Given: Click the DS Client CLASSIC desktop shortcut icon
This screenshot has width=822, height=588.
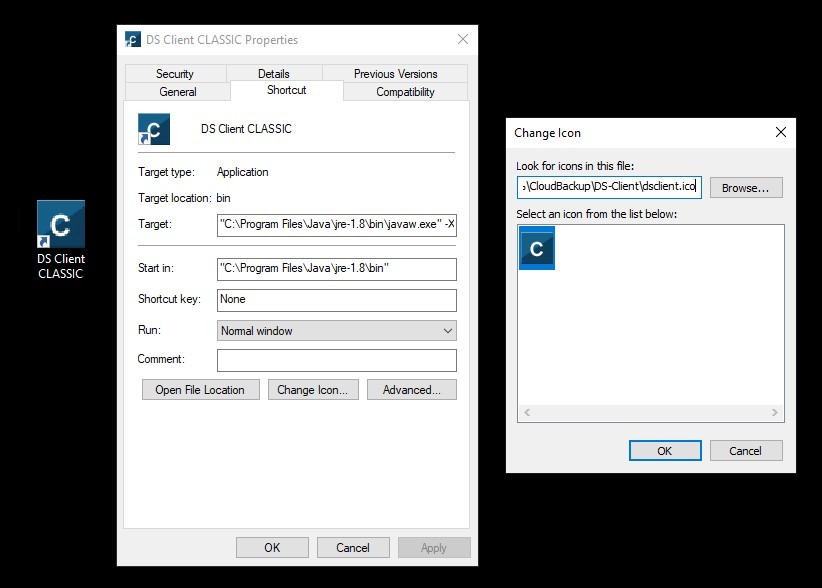Looking at the screenshot, I should 60,224.
